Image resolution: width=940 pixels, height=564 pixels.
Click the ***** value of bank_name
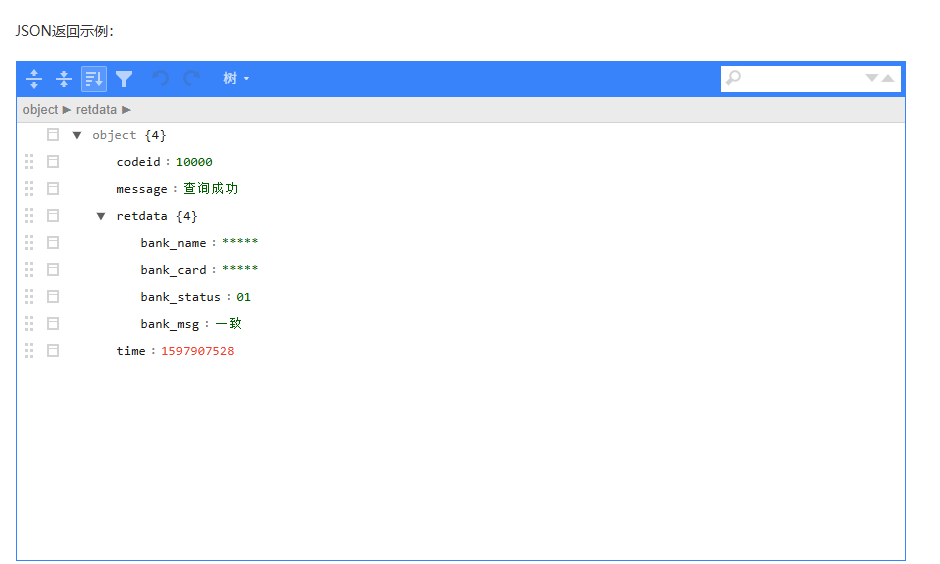click(240, 242)
